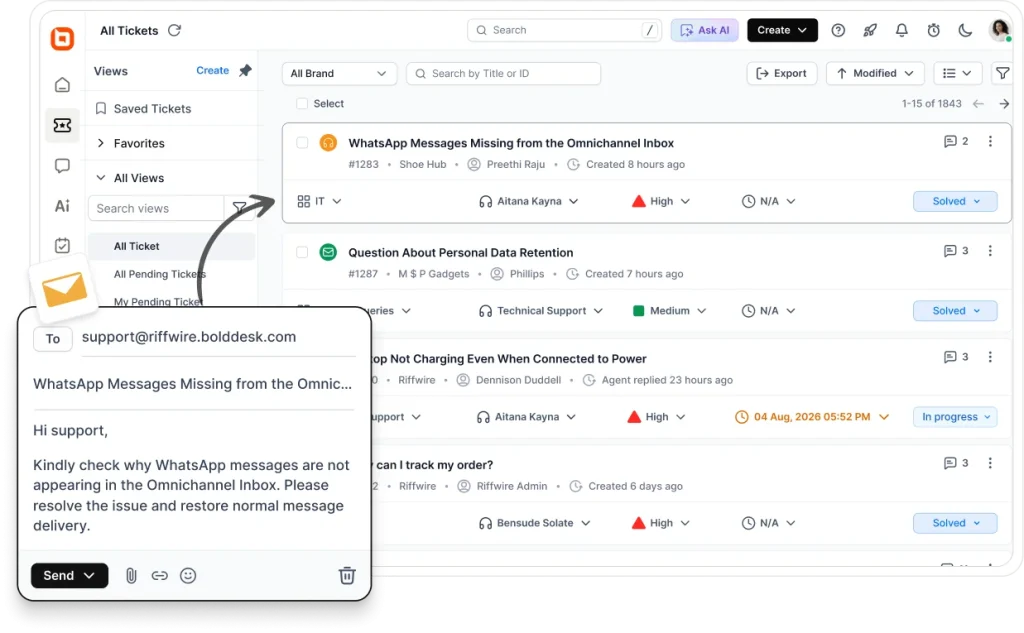Go to the previous page of tickets

pos(978,104)
